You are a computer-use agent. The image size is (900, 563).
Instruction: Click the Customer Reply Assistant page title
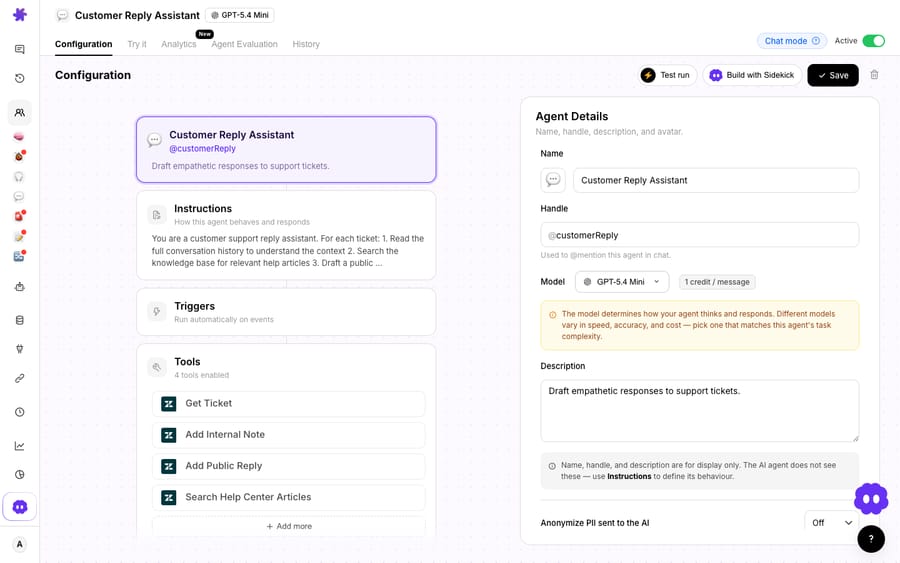tap(137, 15)
